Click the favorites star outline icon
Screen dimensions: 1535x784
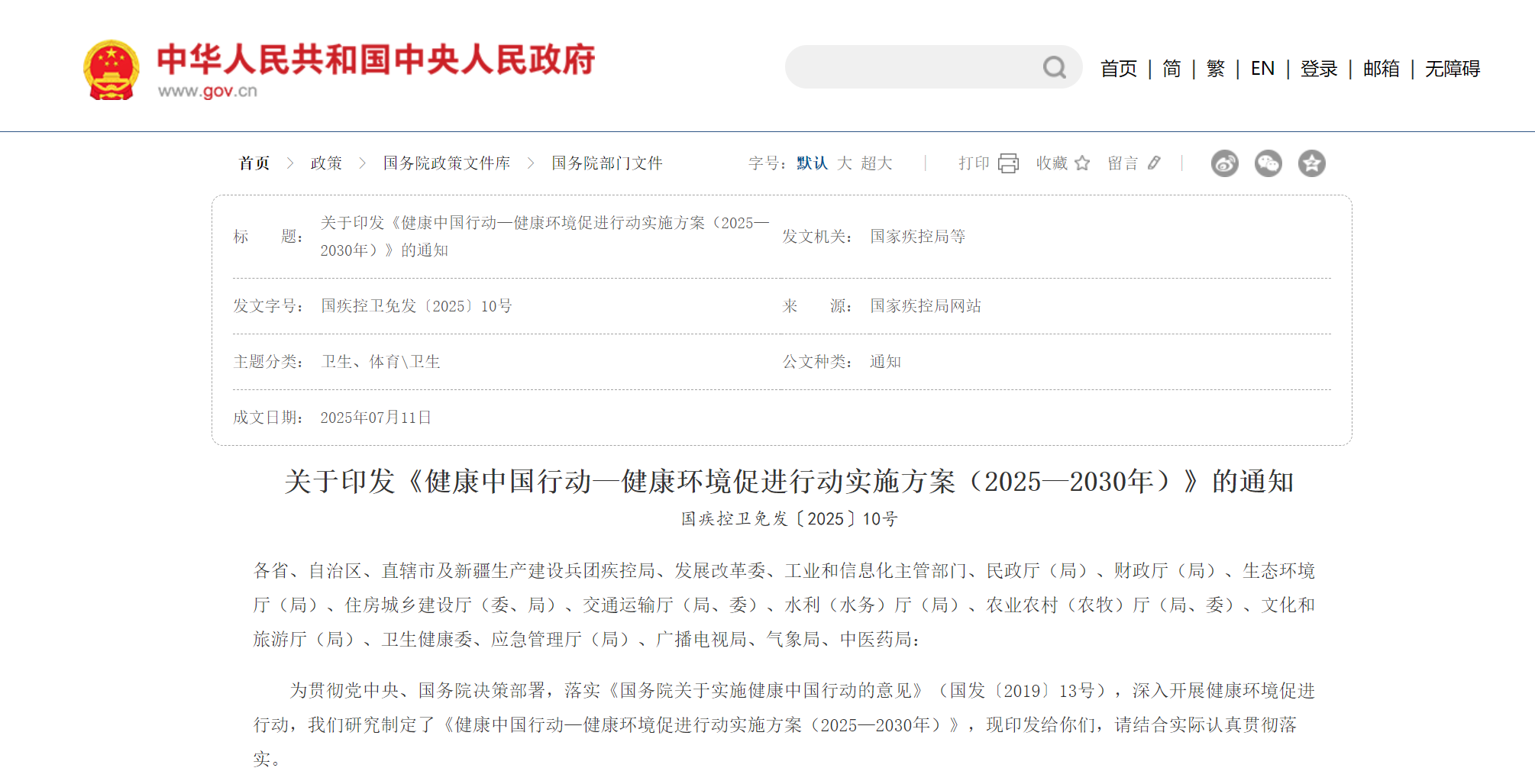pyautogui.click(x=1082, y=163)
